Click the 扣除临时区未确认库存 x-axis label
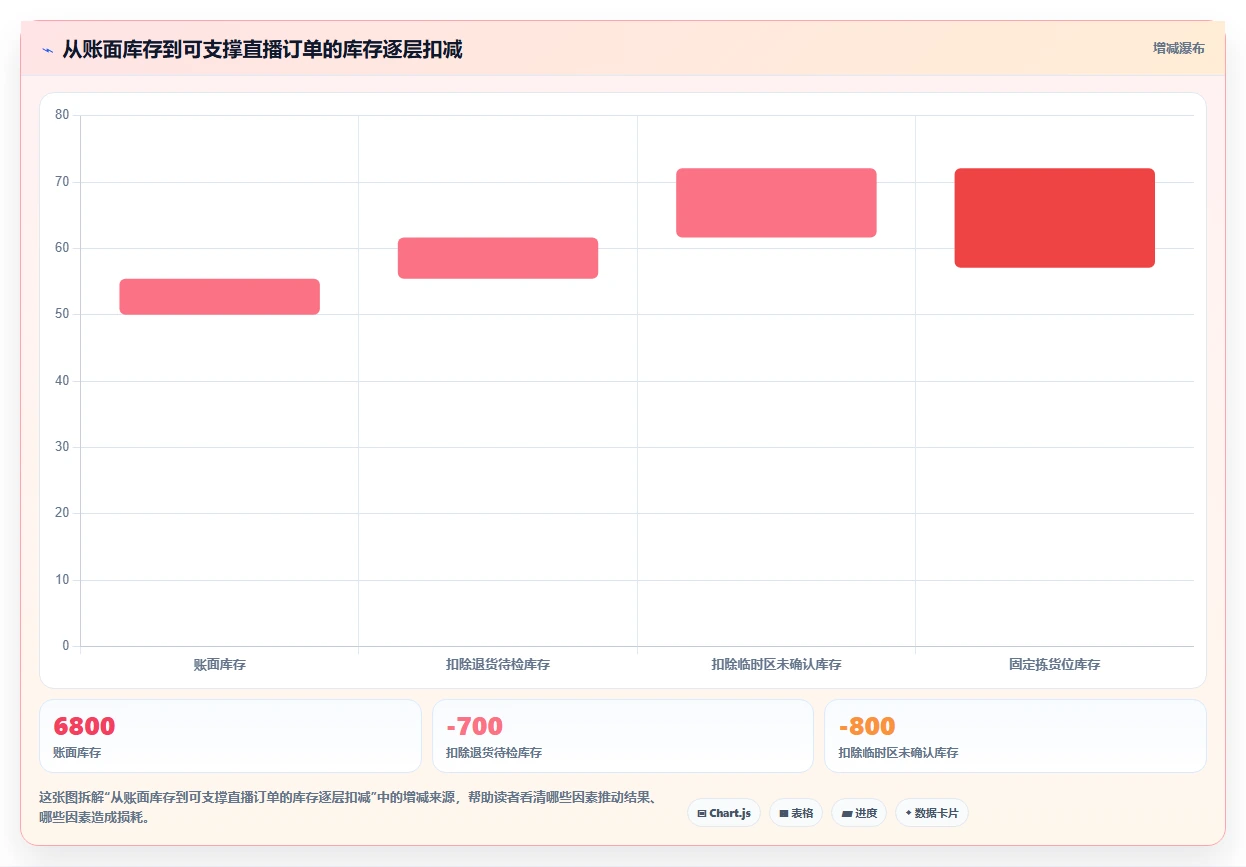1246x867 pixels. click(776, 664)
